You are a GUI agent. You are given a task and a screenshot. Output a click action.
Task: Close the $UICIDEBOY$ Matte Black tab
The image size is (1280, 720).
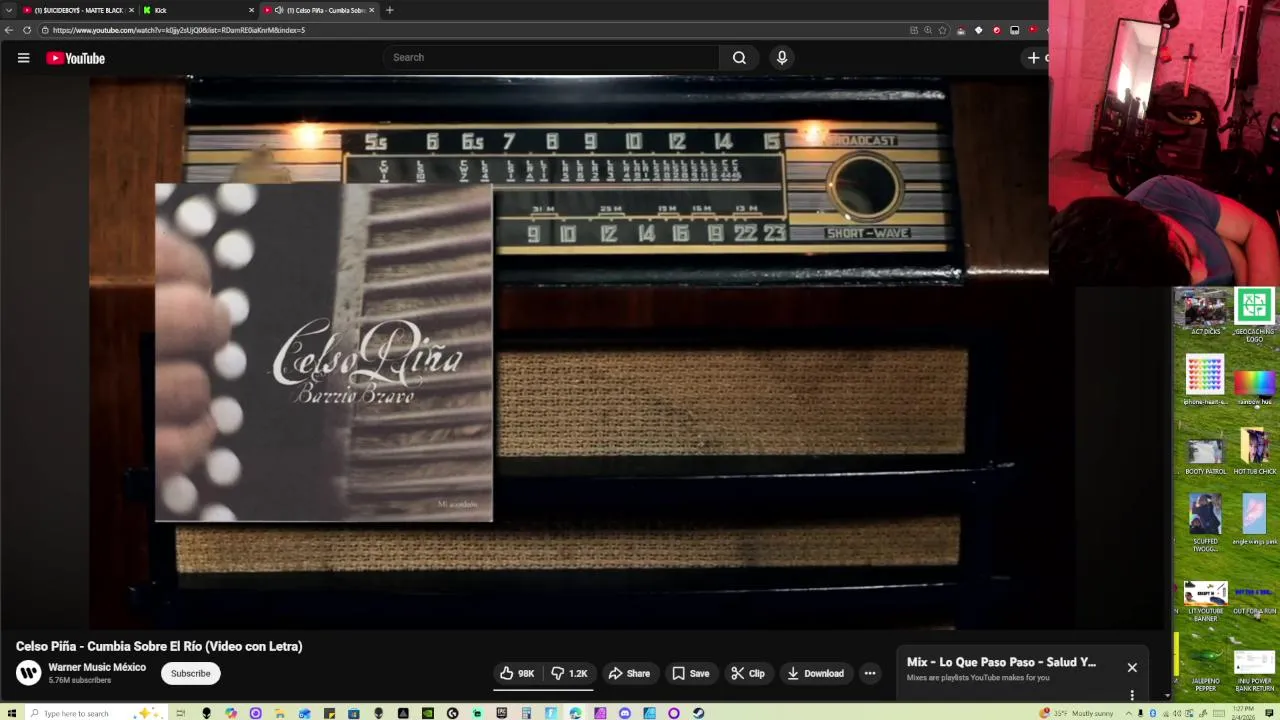tap(131, 10)
